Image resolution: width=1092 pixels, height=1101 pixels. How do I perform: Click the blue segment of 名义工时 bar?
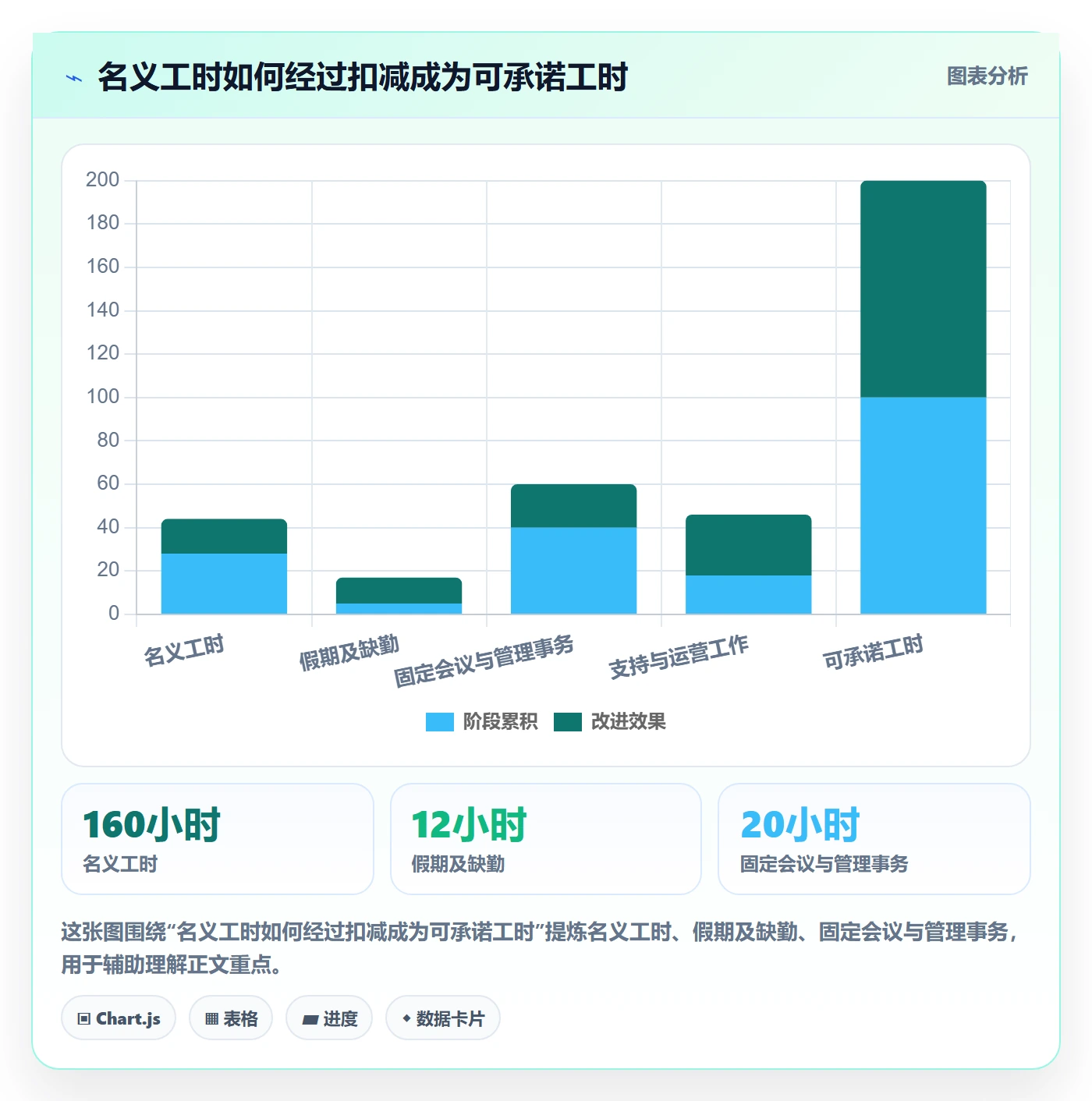point(224,583)
